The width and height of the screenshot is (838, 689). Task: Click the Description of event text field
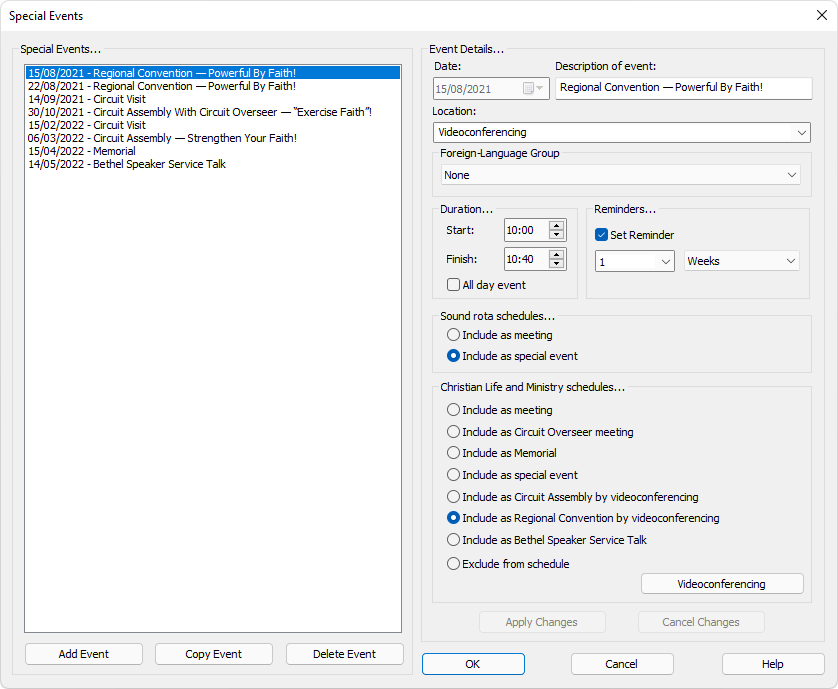click(683, 88)
